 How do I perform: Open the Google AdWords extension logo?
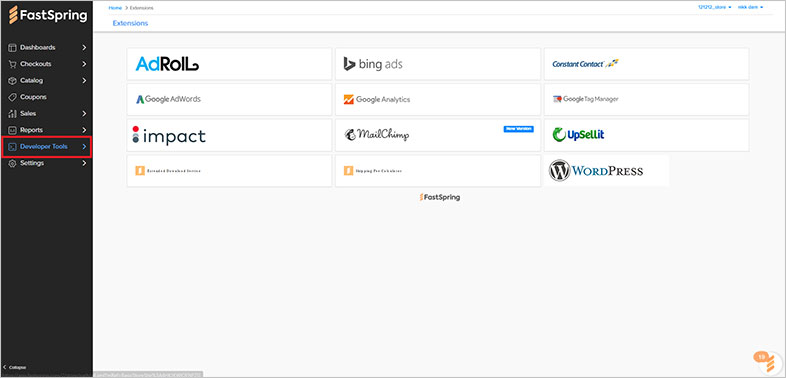(x=168, y=99)
